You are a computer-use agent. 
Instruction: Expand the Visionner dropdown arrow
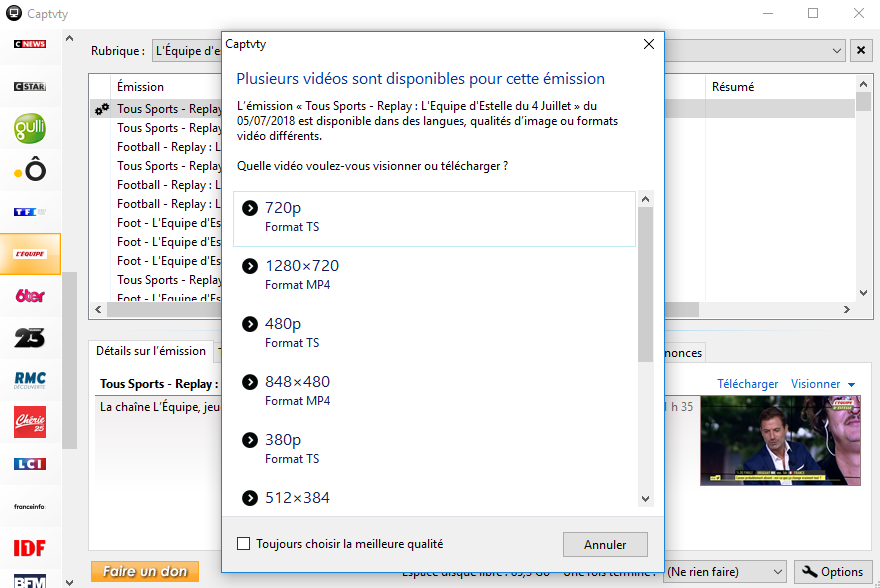point(851,385)
